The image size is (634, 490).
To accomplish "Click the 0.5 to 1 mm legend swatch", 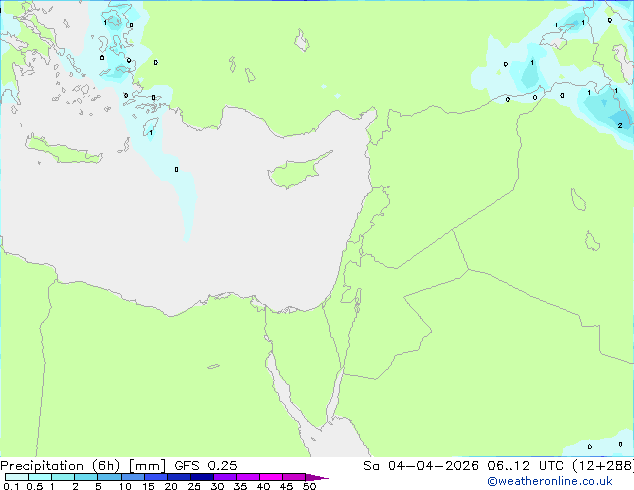I will (x=40, y=477).
